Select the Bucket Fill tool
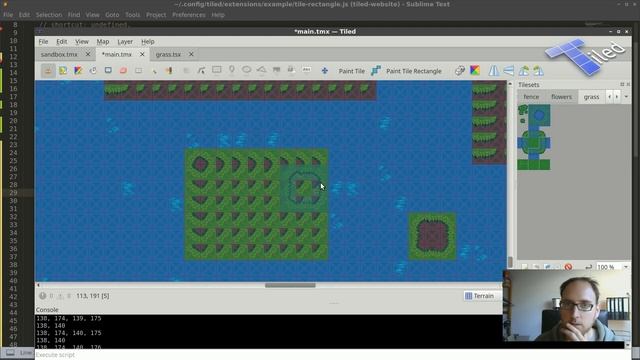The height and width of the screenshot is (360, 640). click(93, 71)
